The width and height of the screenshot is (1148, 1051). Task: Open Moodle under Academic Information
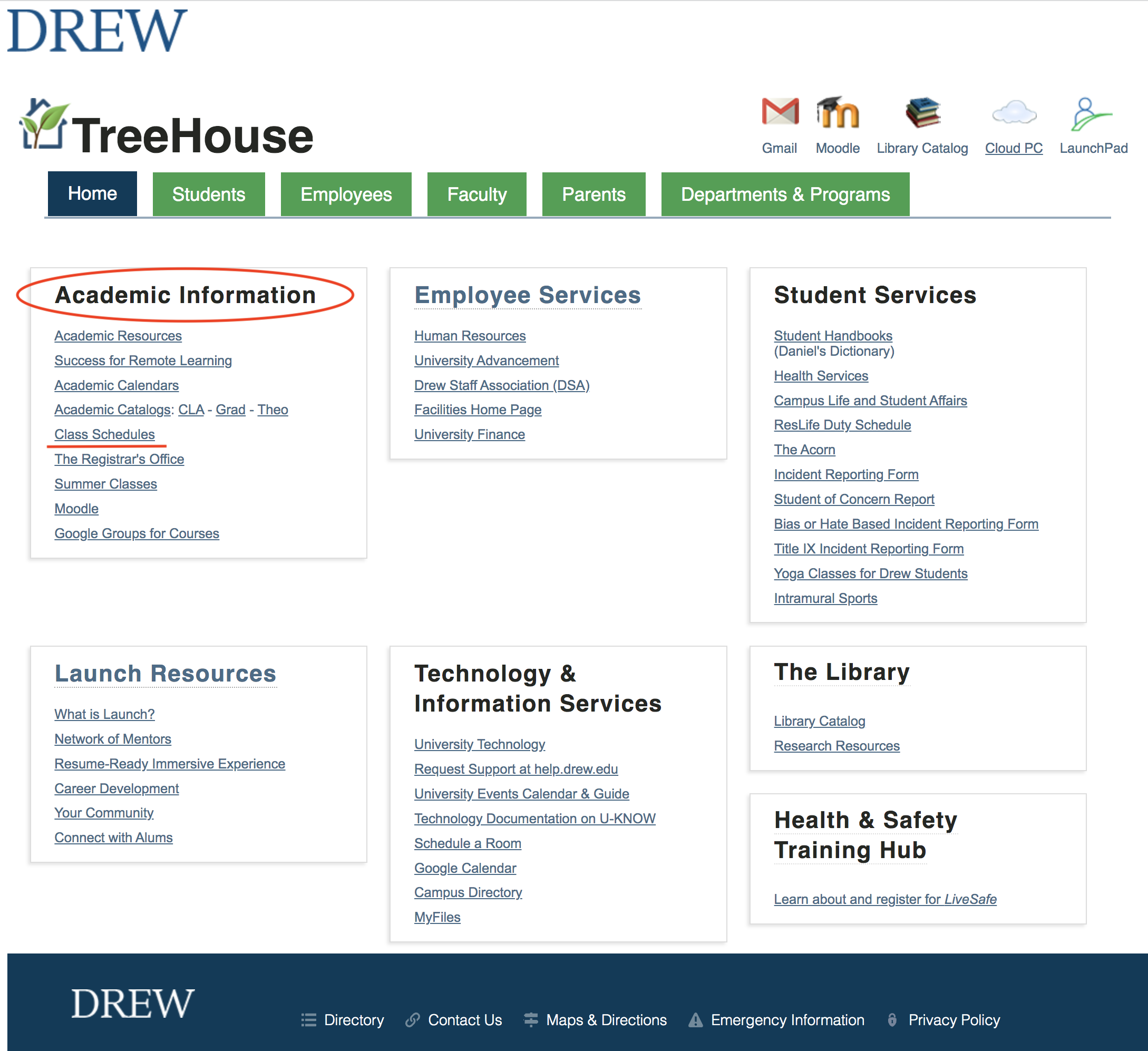click(76, 509)
